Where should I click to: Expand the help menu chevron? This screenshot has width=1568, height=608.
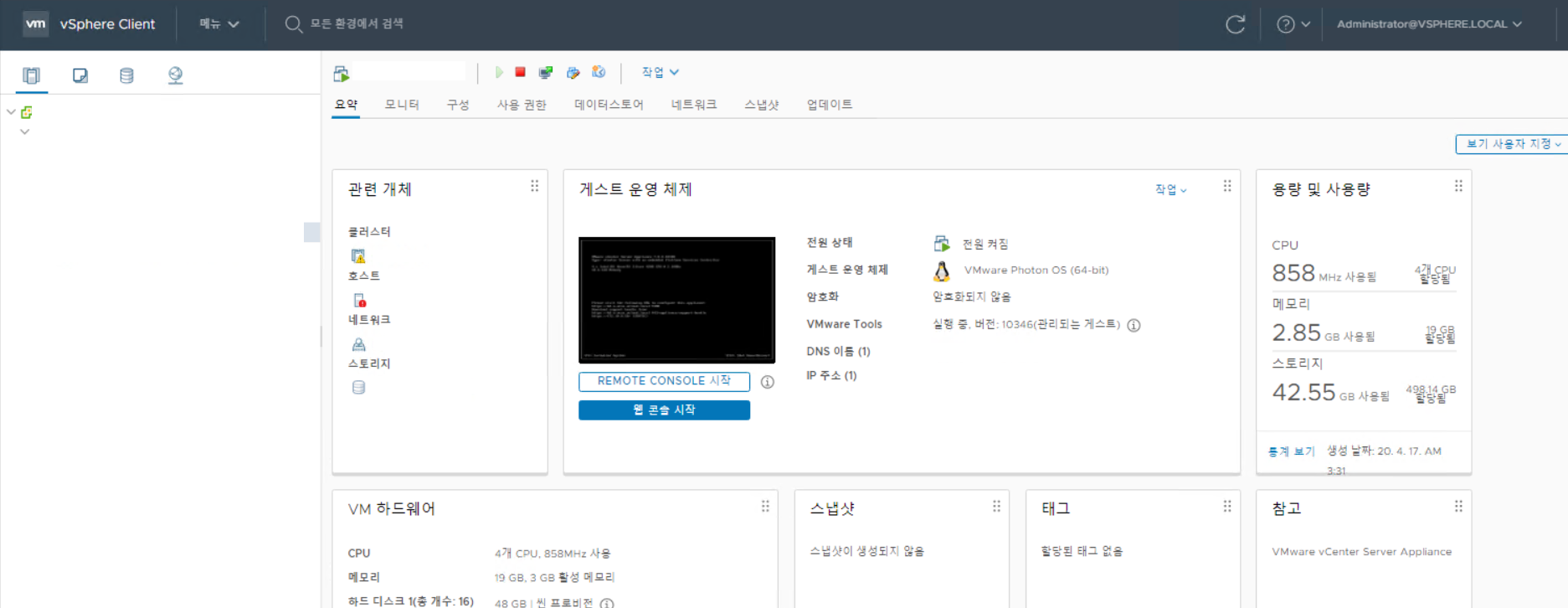tap(1306, 24)
